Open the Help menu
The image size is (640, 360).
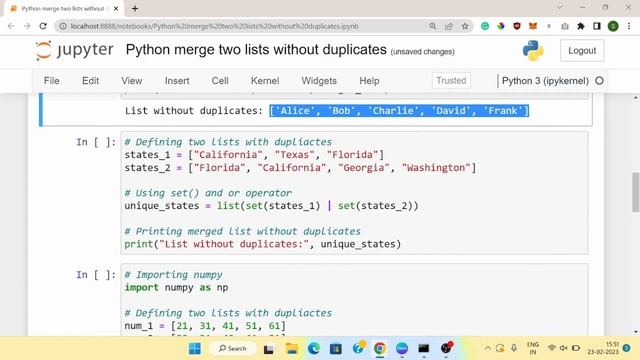[x=369, y=81]
